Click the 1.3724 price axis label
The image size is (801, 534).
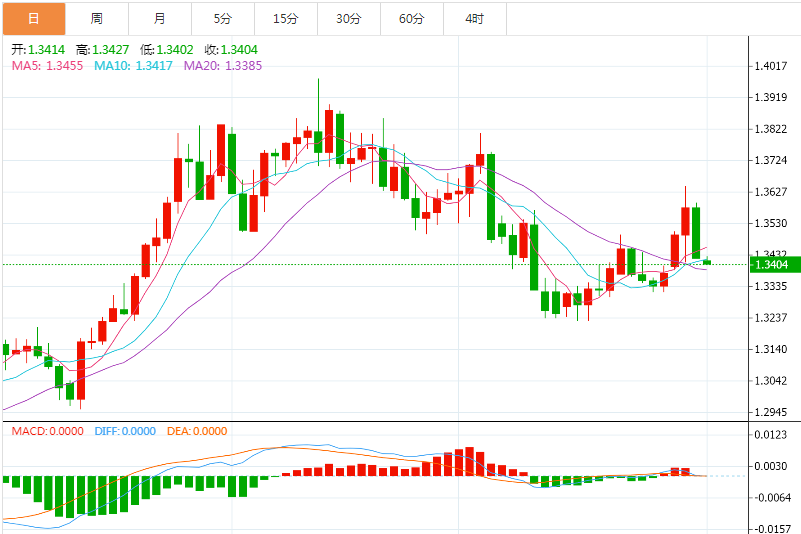(771, 160)
